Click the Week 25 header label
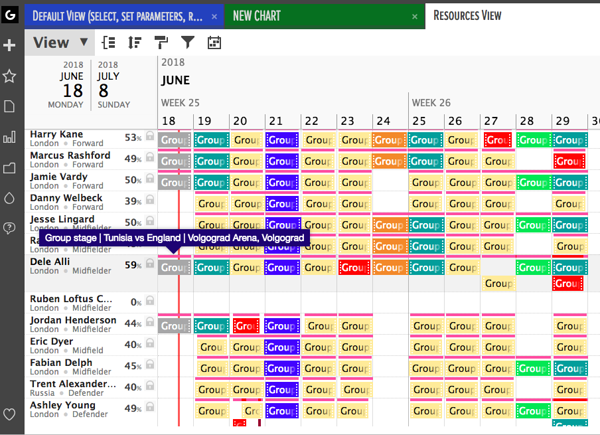 click(180, 103)
